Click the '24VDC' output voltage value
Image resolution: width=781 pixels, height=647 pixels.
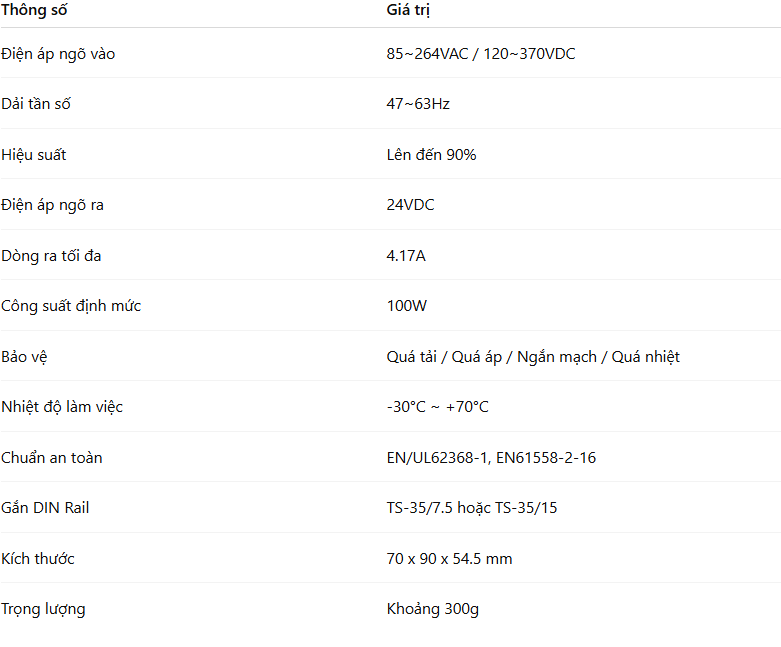410,205
